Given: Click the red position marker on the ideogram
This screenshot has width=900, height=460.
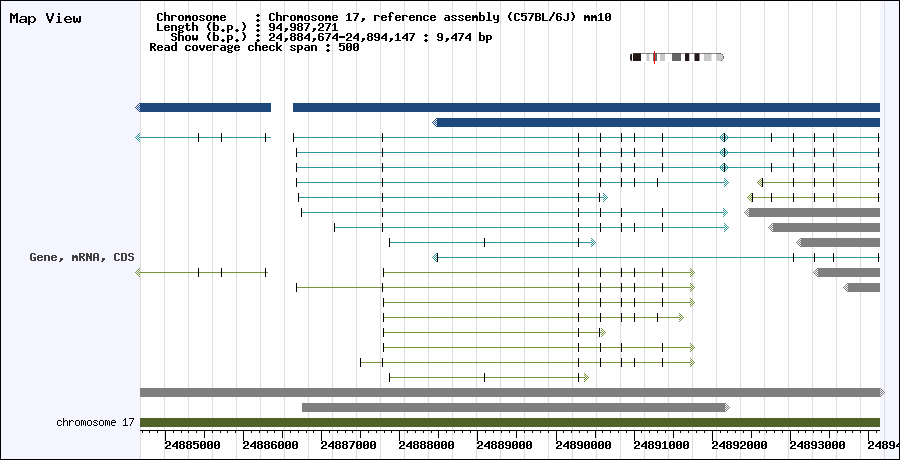Looking at the screenshot, I should [654, 57].
